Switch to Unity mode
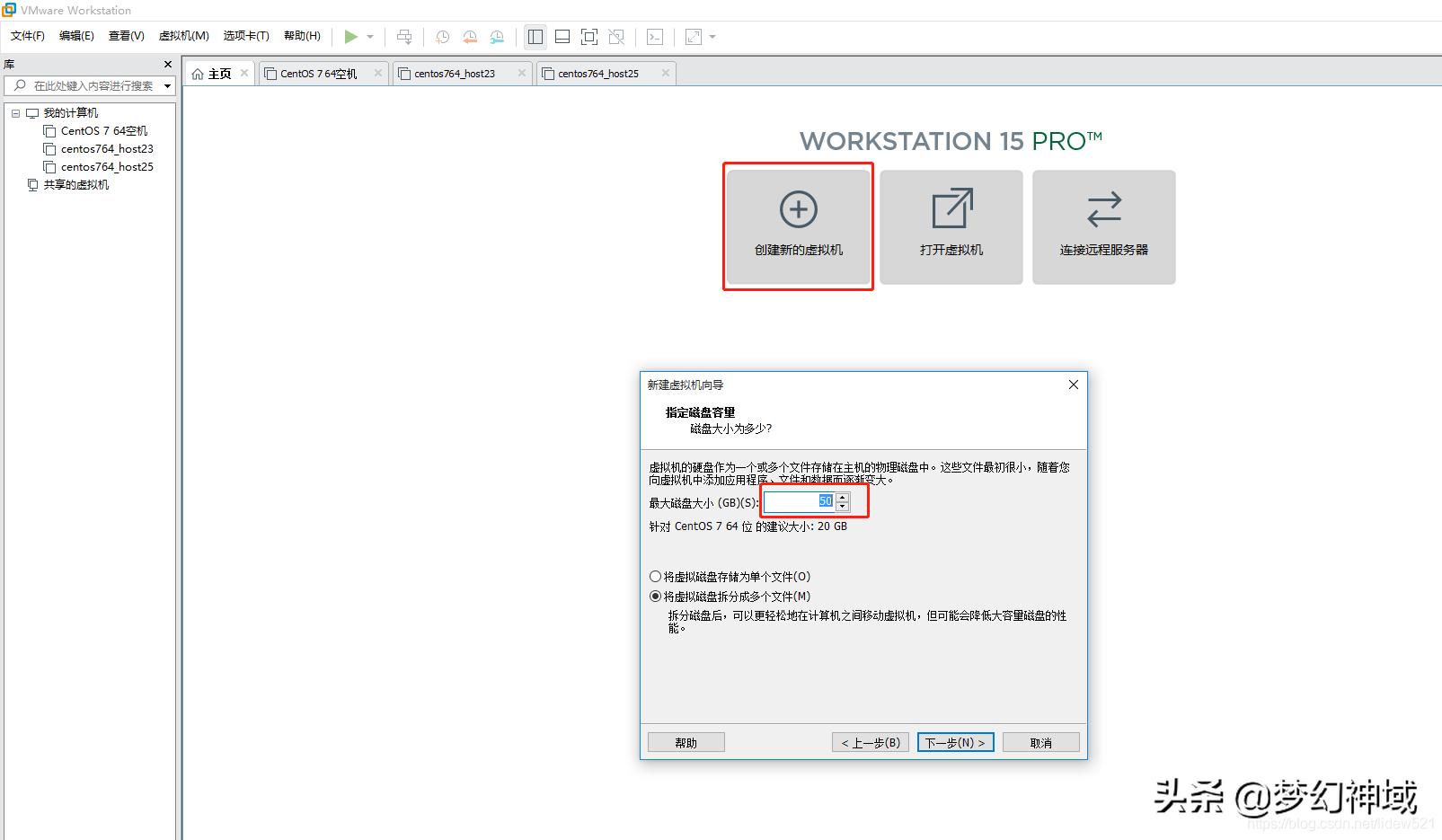The width and height of the screenshot is (1442, 840). (x=616, y=37)
